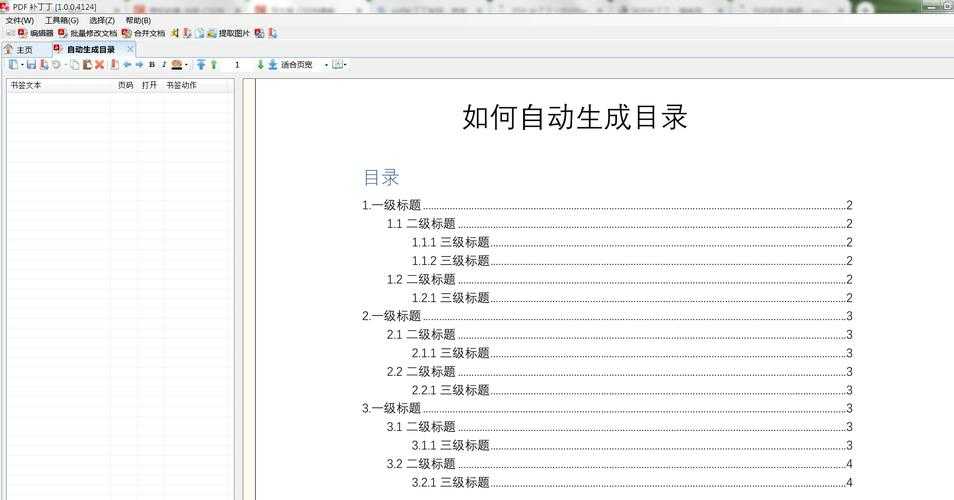Open the 工具箱(G) menu
This screenshot has height=500, width=954.
point(61,21)
